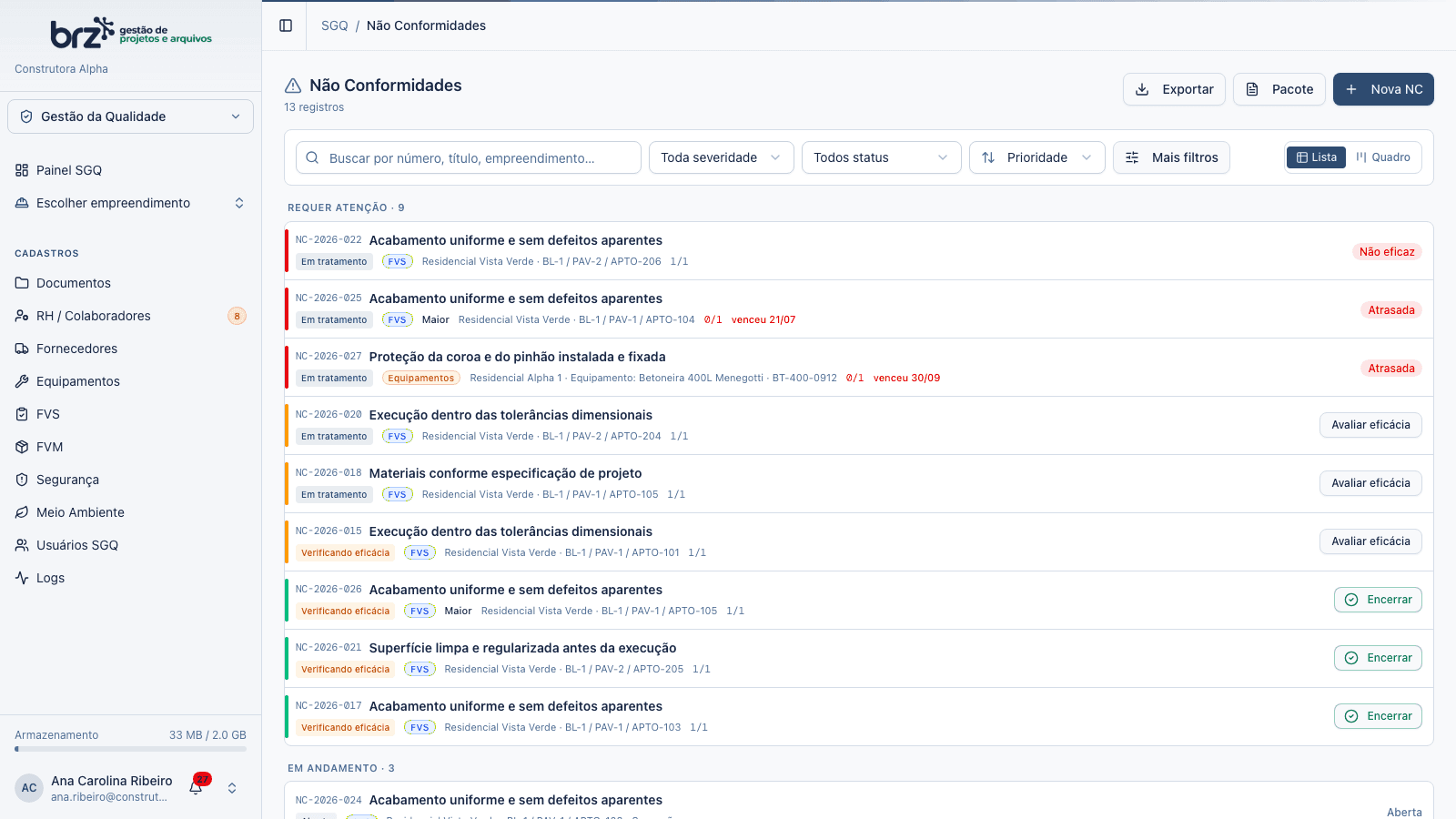
Task: Open the notifications bell
Action: (x=196, y=787)
